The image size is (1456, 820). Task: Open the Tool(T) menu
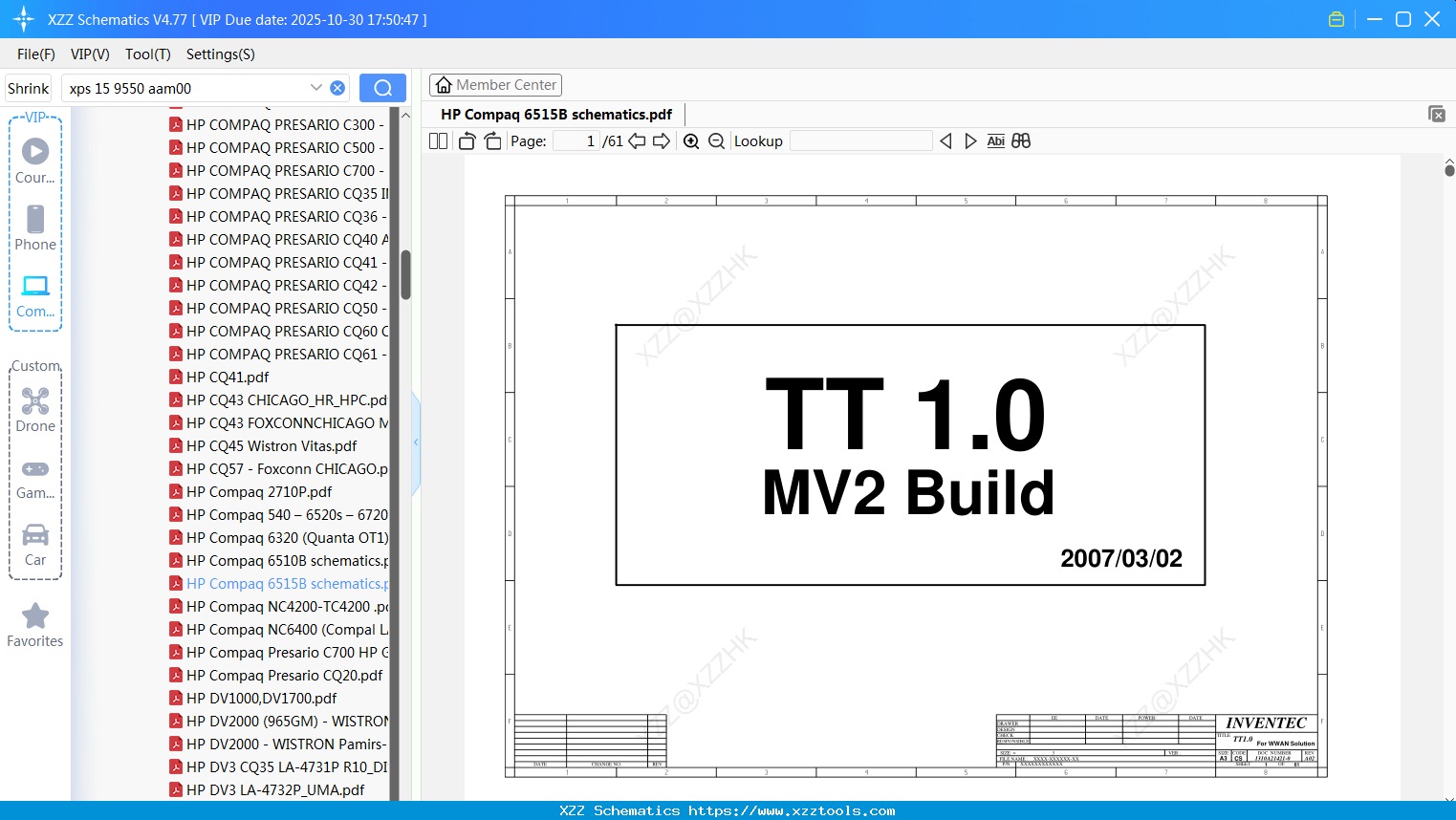pyautogui.click(x=148, y=54)
